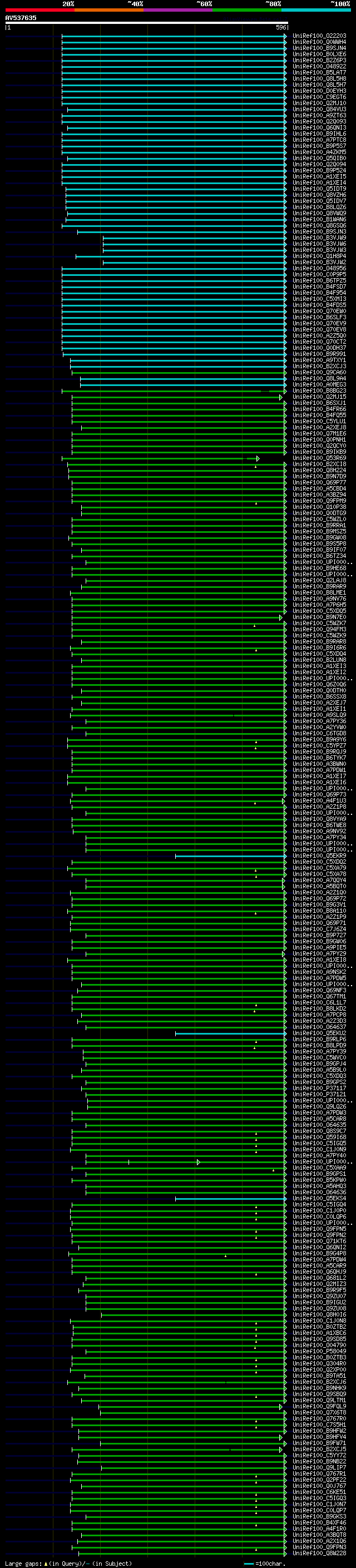This screenshot has height=1568, width=356.
Task: Click label UniRef100_Q2MJ15
Action: (x=319, y=397)
